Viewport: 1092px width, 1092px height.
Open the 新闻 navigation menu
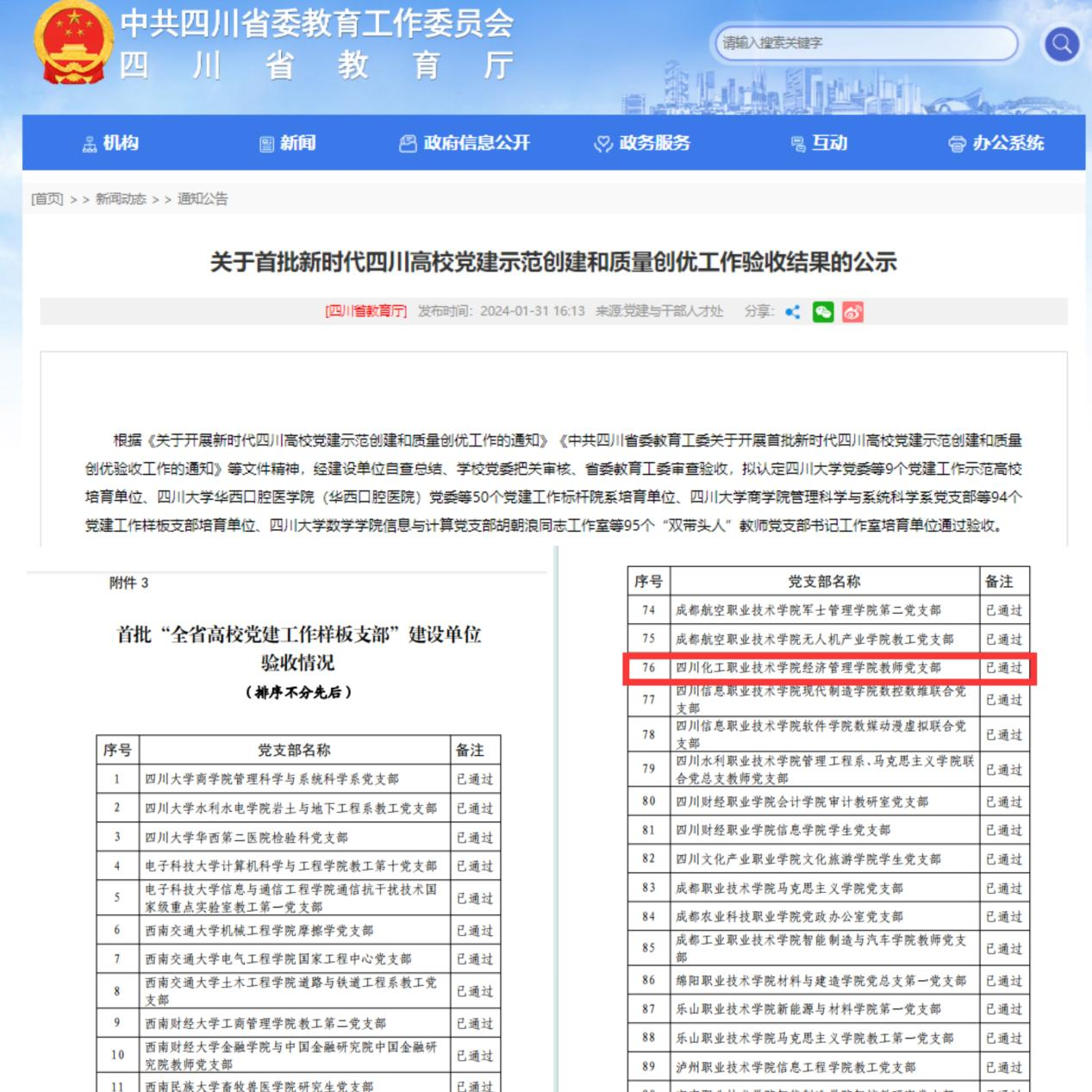pos(288,143)
